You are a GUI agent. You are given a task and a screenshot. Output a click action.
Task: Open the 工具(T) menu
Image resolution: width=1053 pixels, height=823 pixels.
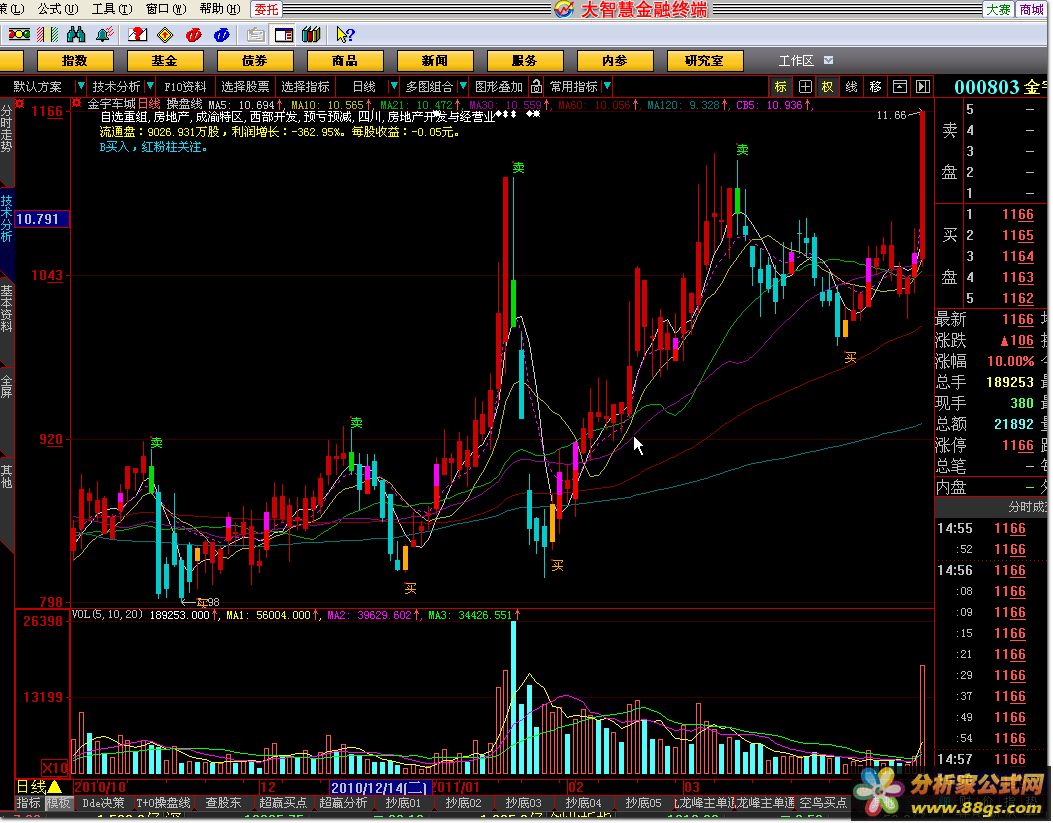(x=112, y=9)
